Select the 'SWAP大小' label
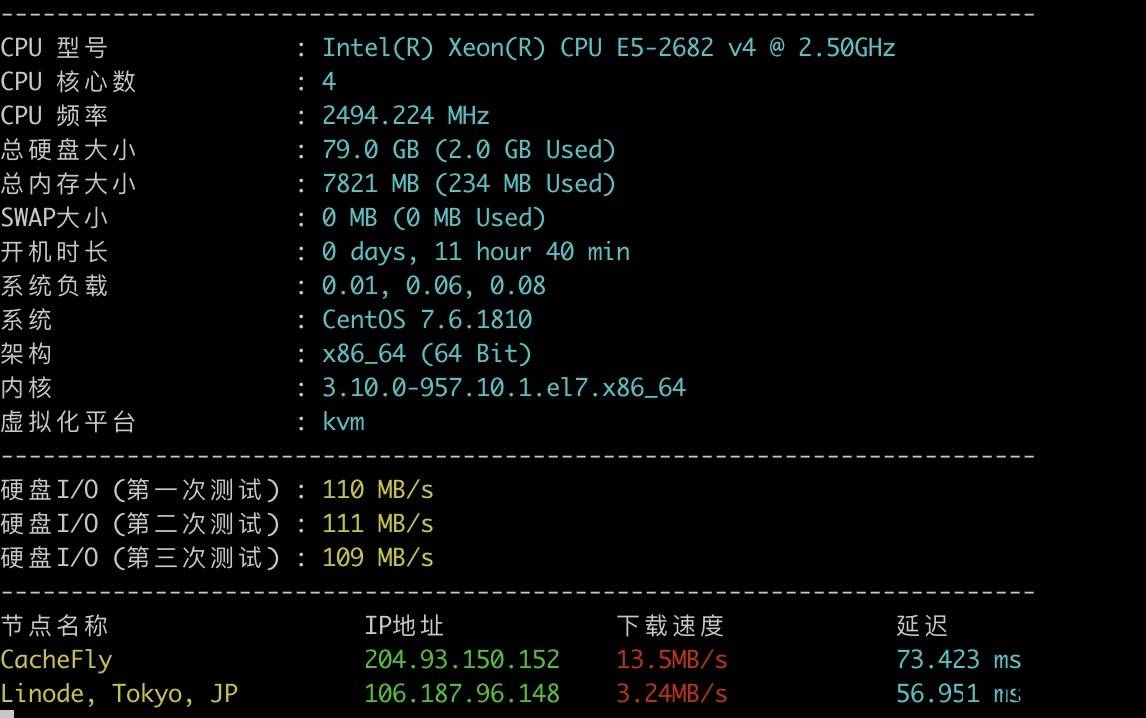 (54, 218)
